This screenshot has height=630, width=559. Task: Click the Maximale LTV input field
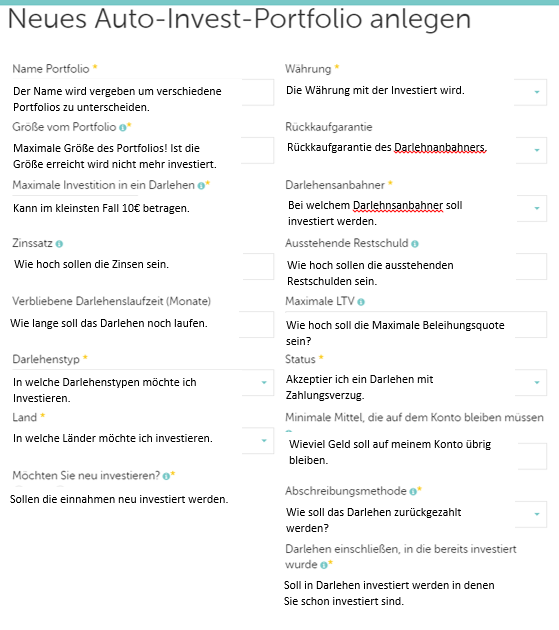416,324
